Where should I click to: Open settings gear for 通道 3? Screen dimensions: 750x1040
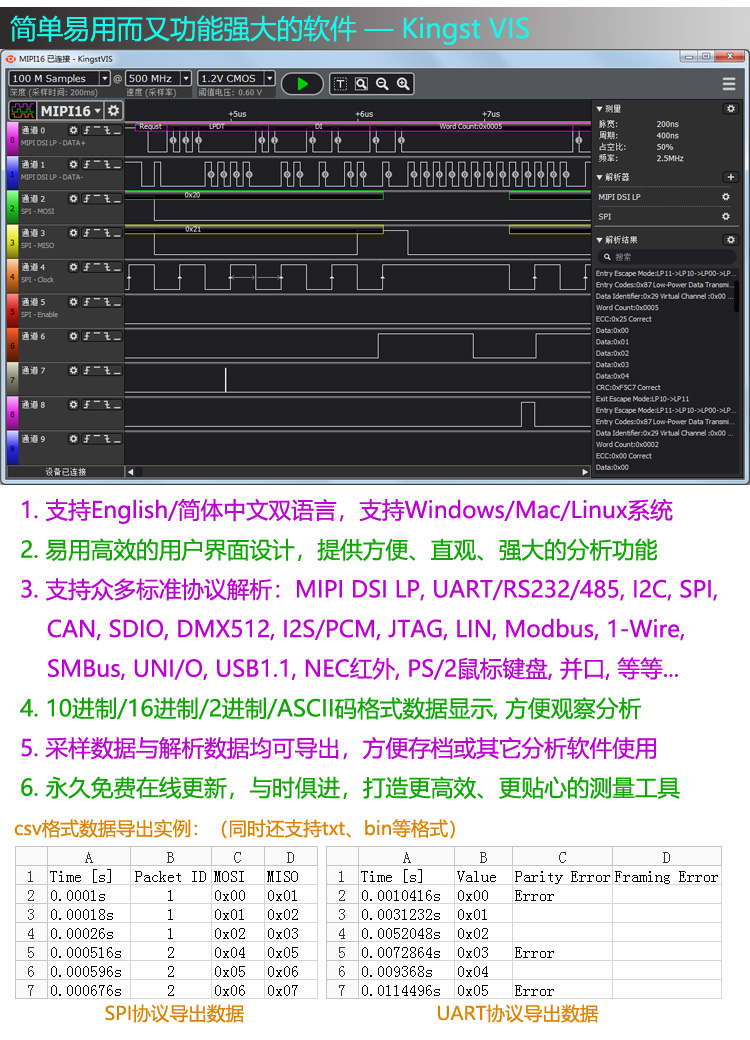74,233
